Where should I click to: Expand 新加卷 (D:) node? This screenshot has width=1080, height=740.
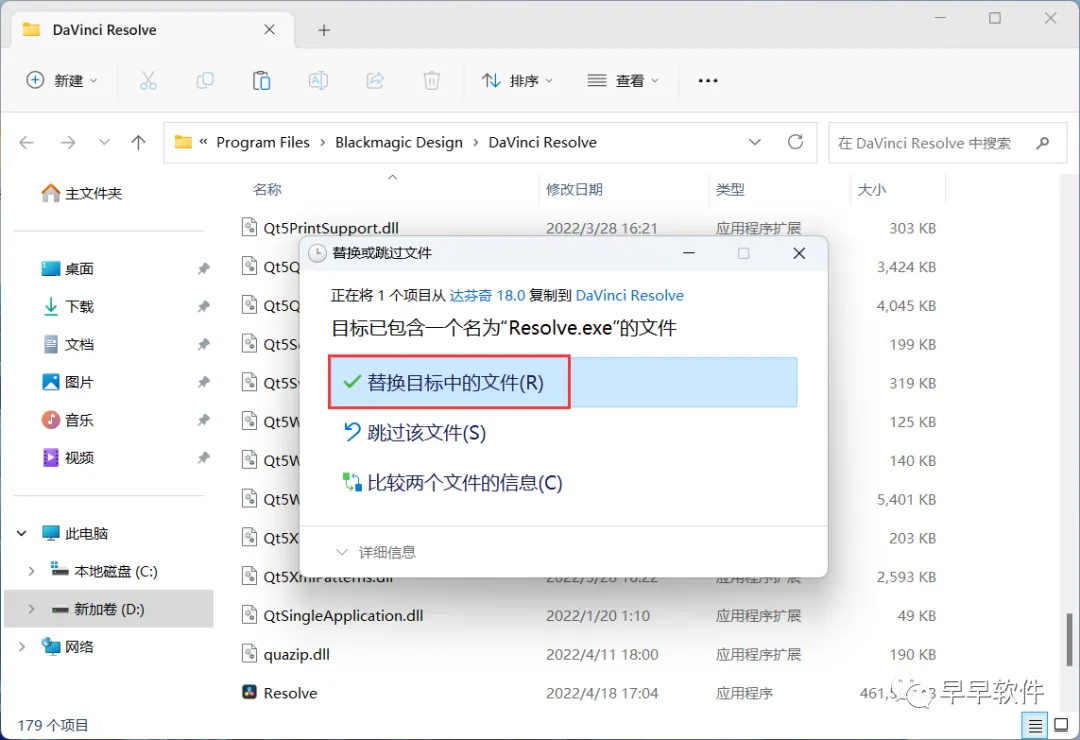tap(31, 609)
